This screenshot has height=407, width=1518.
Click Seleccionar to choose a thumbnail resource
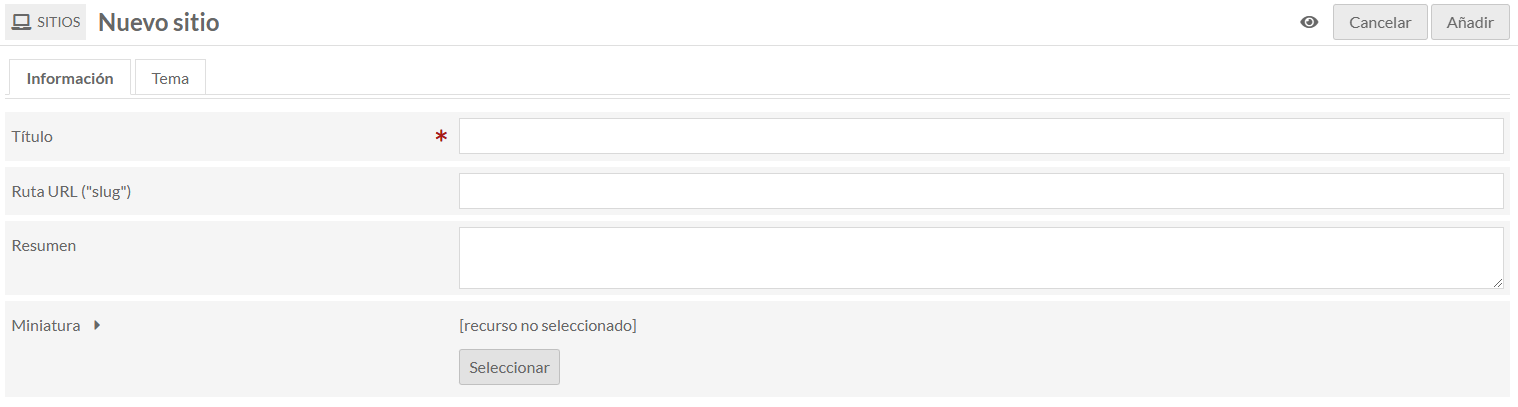pyautogui.click(x=509, y=367)
